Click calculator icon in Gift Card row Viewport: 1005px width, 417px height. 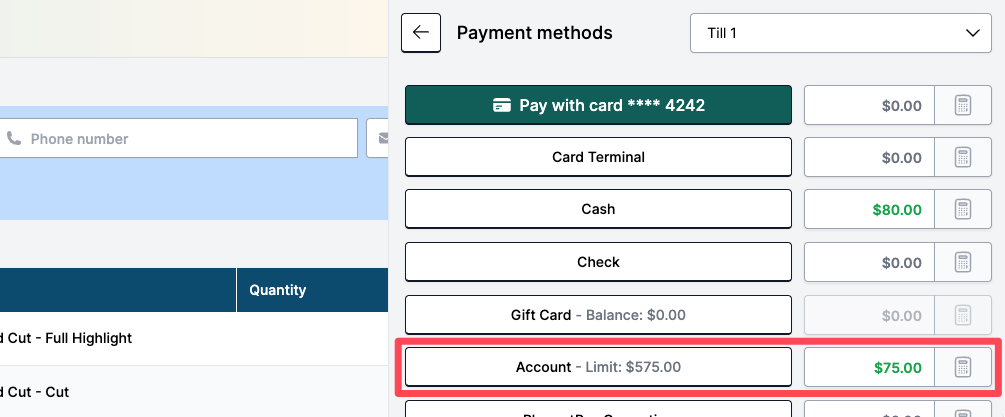pos(962,315)
